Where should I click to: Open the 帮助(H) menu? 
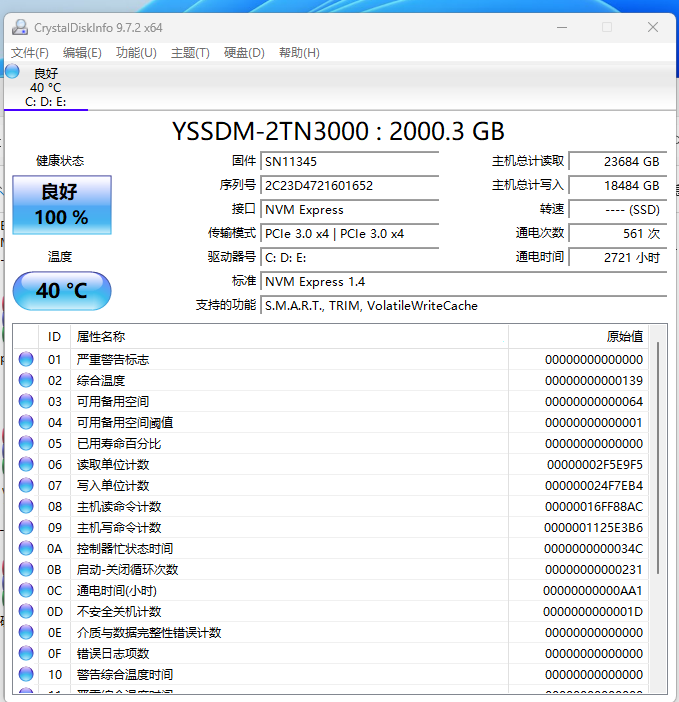(299, 53)
